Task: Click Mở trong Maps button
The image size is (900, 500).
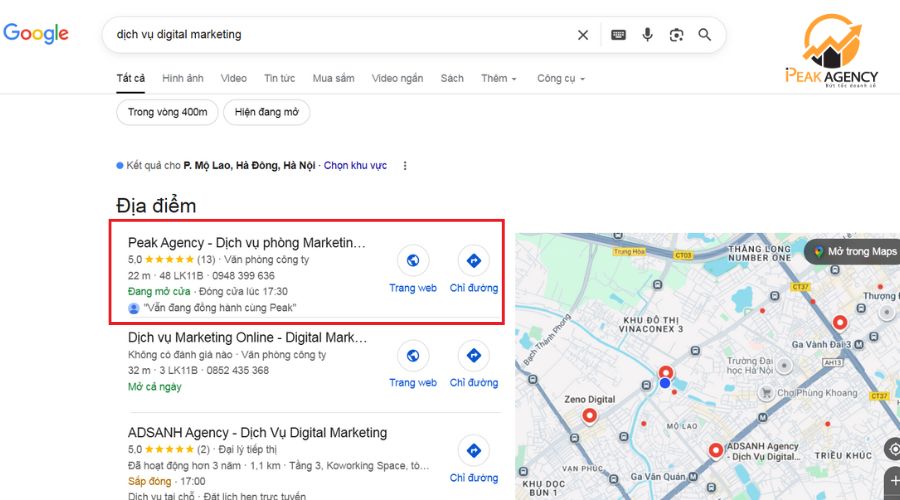Action: [852, 251]
